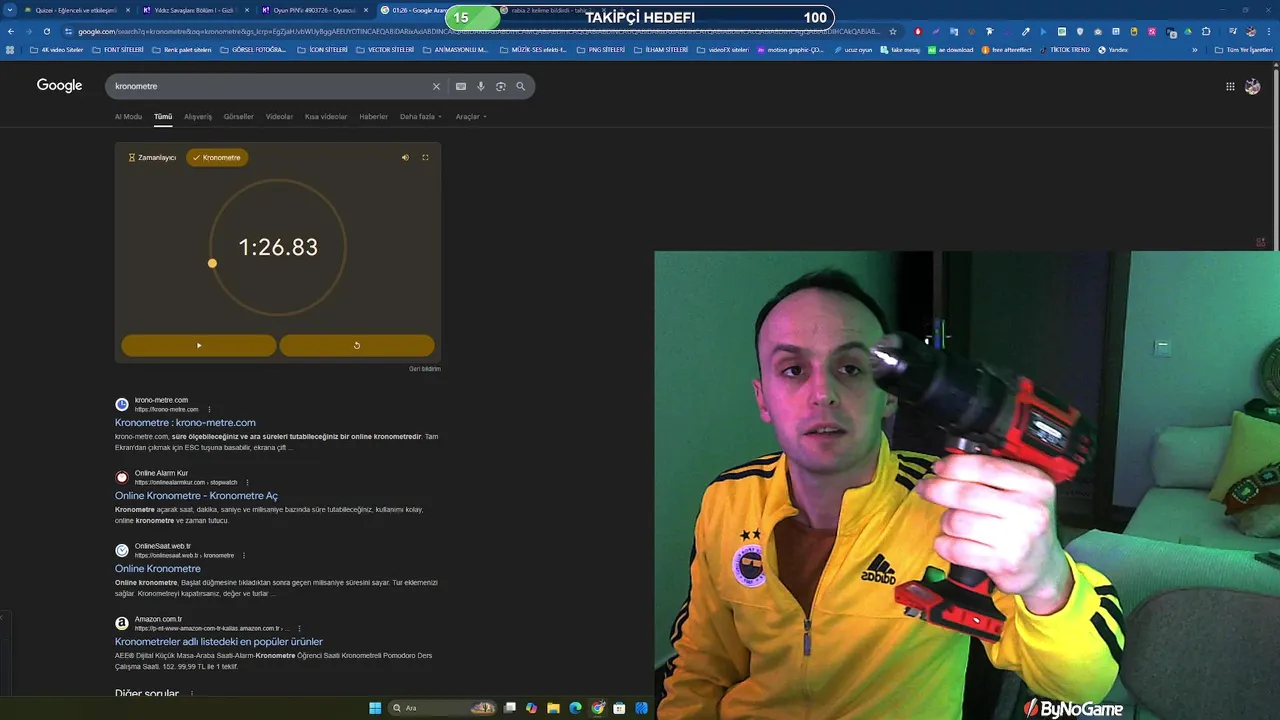
Task: Open the Renk palet siteleri bookmark folder
Action: (182, 49)
